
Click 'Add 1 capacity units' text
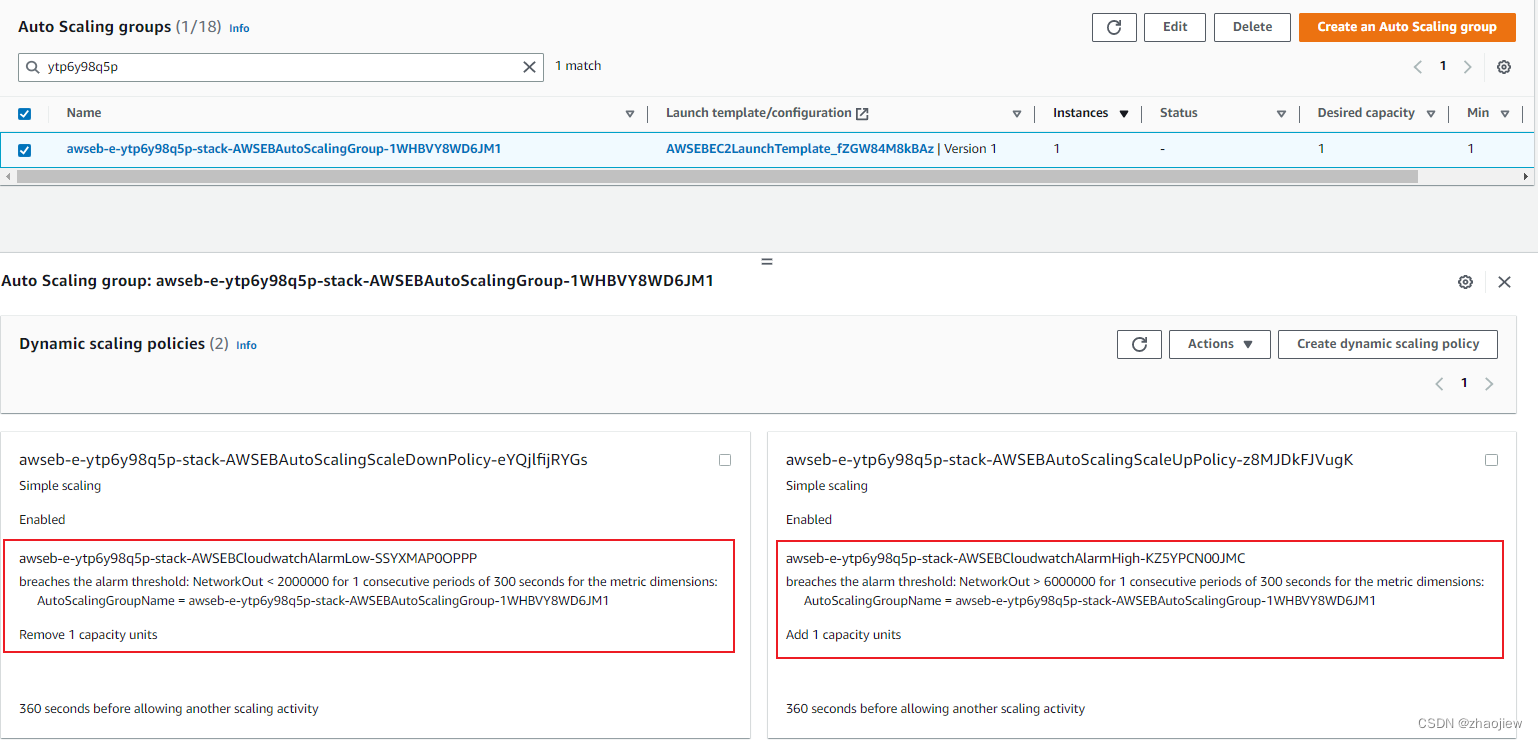(843, 635)
